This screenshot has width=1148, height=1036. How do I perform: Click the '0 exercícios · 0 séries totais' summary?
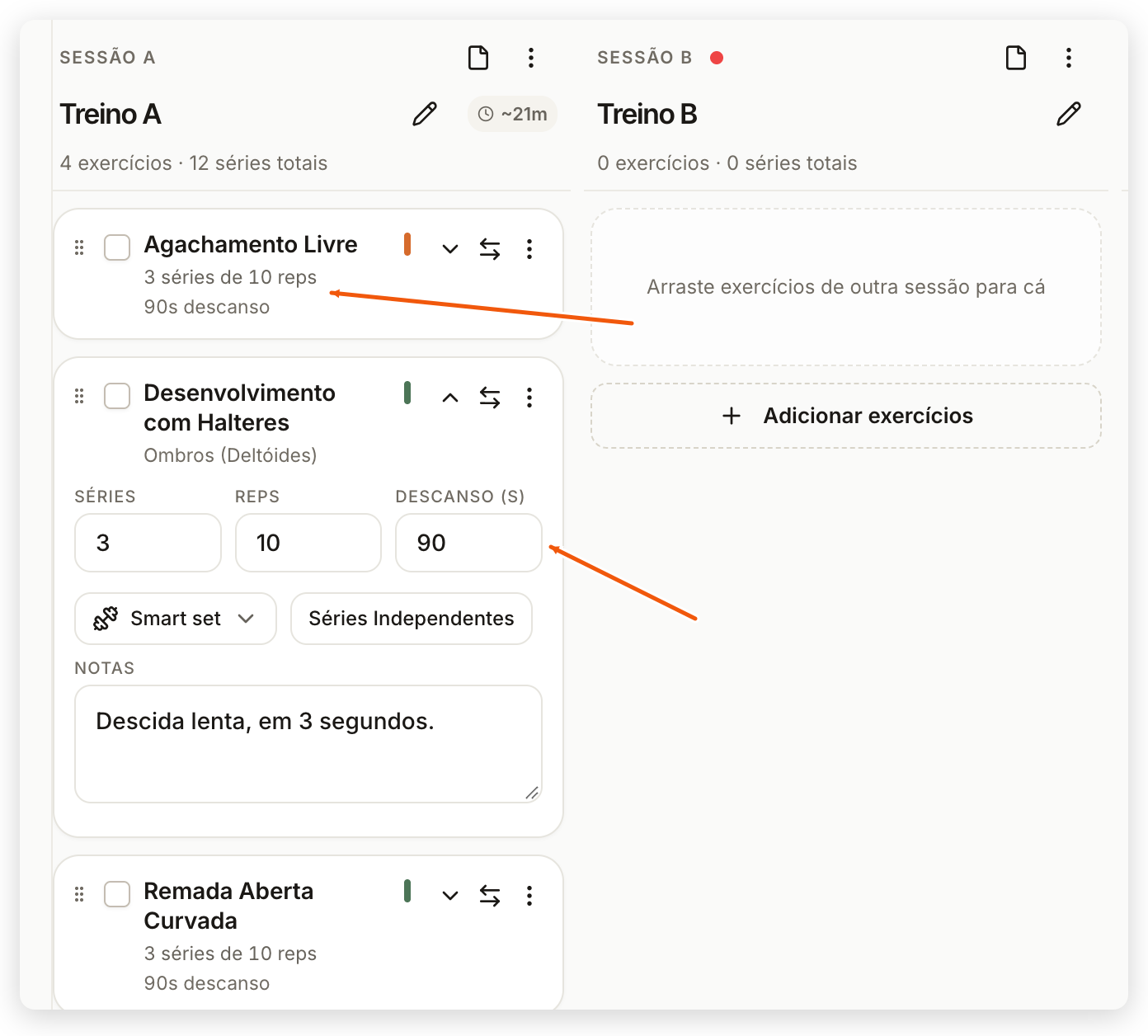[727, 163]
